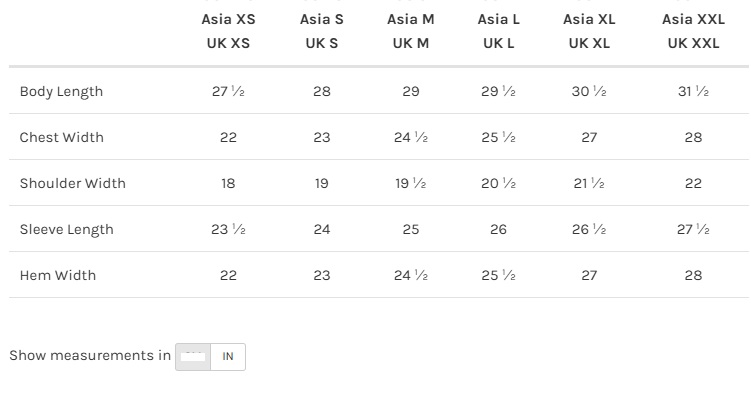
Task: Click the Hem Width row label
Action: 58,276
